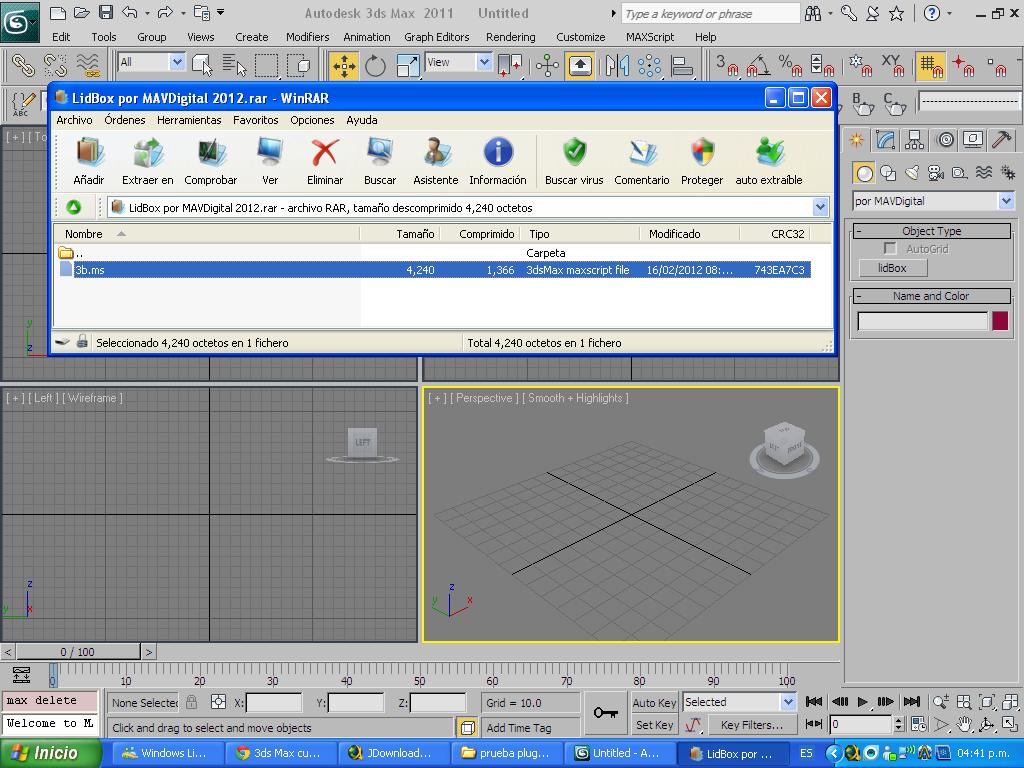
Task: Click the Select by Name list icon
Action: (x=234, y=65)
